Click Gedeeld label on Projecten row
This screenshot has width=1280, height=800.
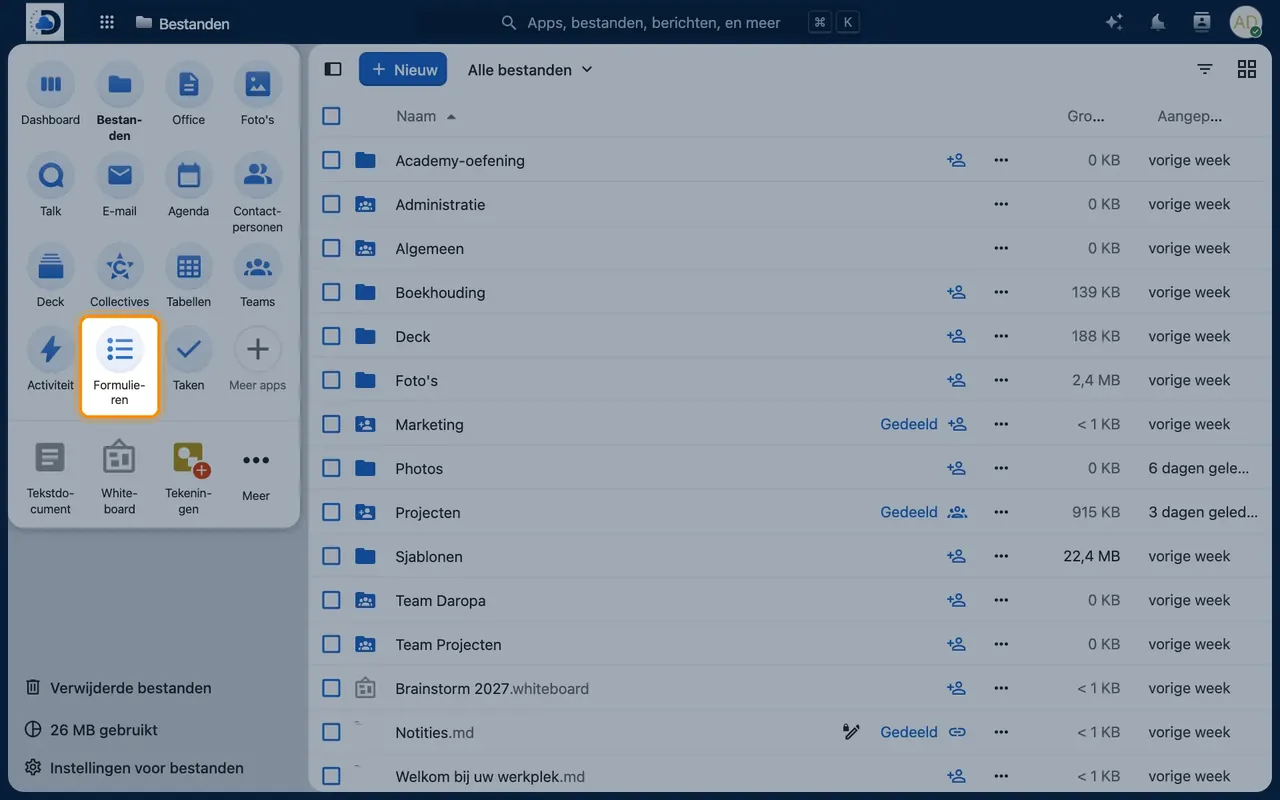(909, 512)
